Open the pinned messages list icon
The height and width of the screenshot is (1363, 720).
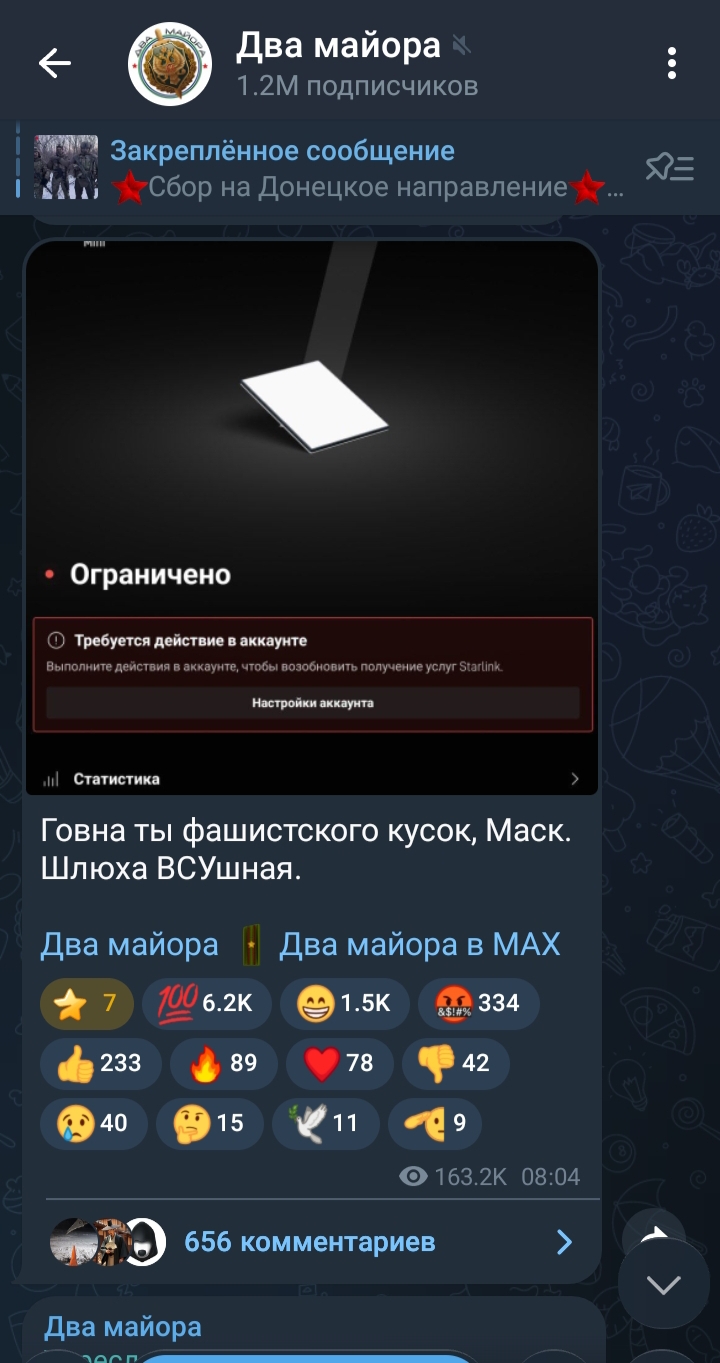click(669, 168)
